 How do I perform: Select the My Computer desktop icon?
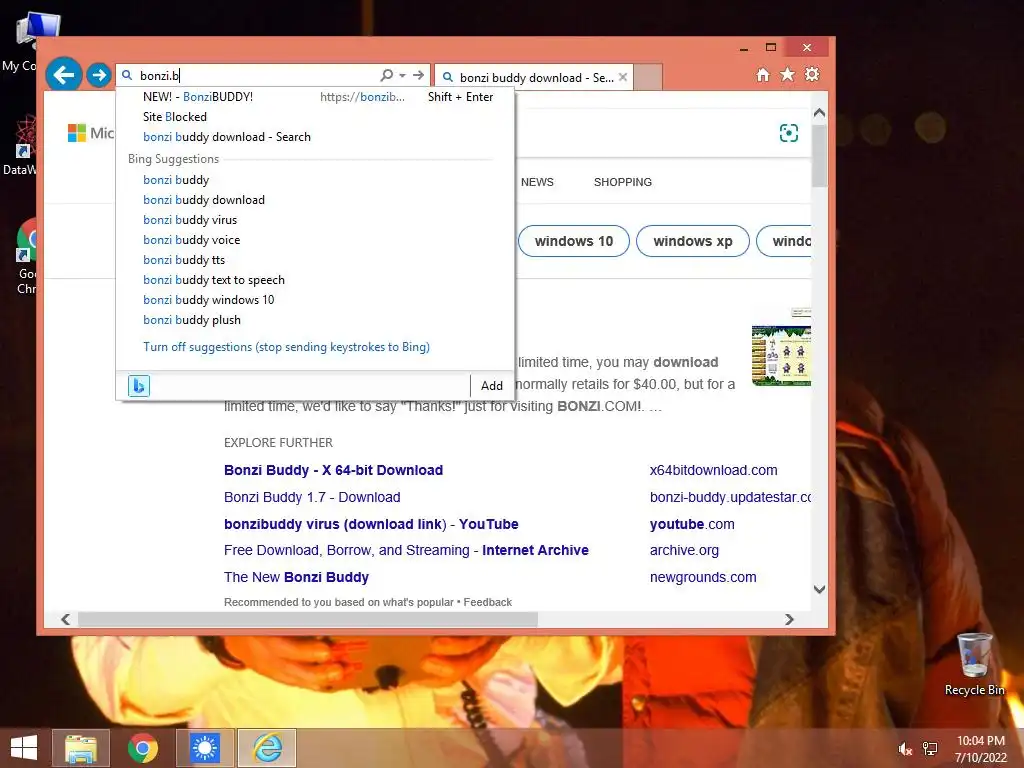coord(29,40)
